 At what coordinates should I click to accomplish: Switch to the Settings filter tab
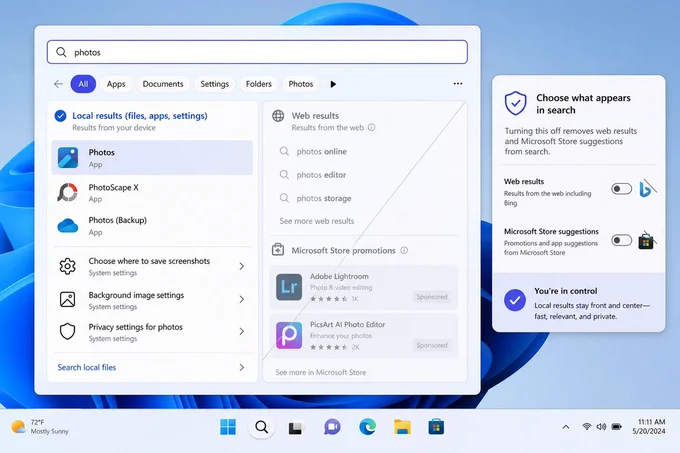[x=215, y=84]
